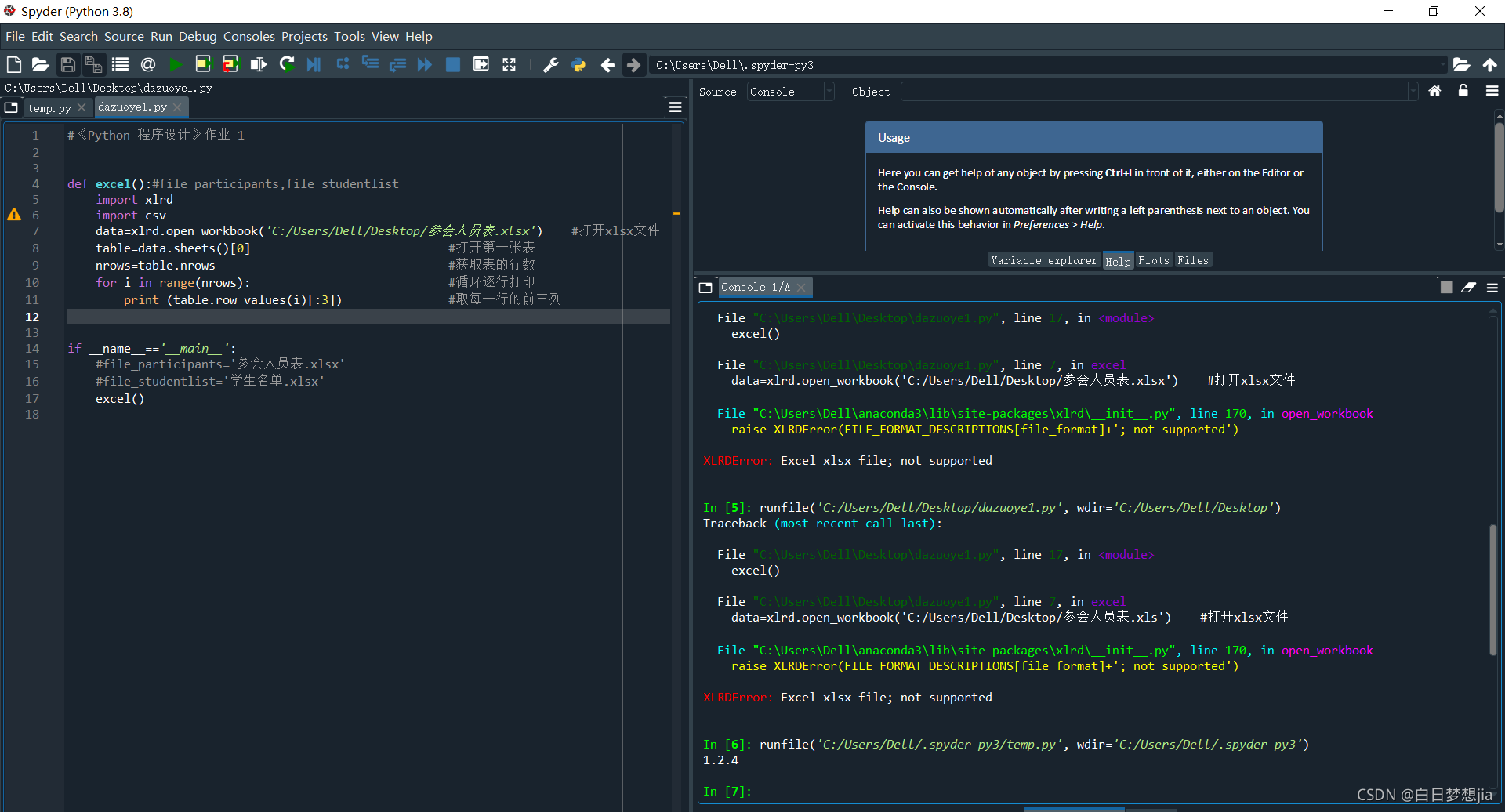Toggle Help pane lock

[1463, 91]
